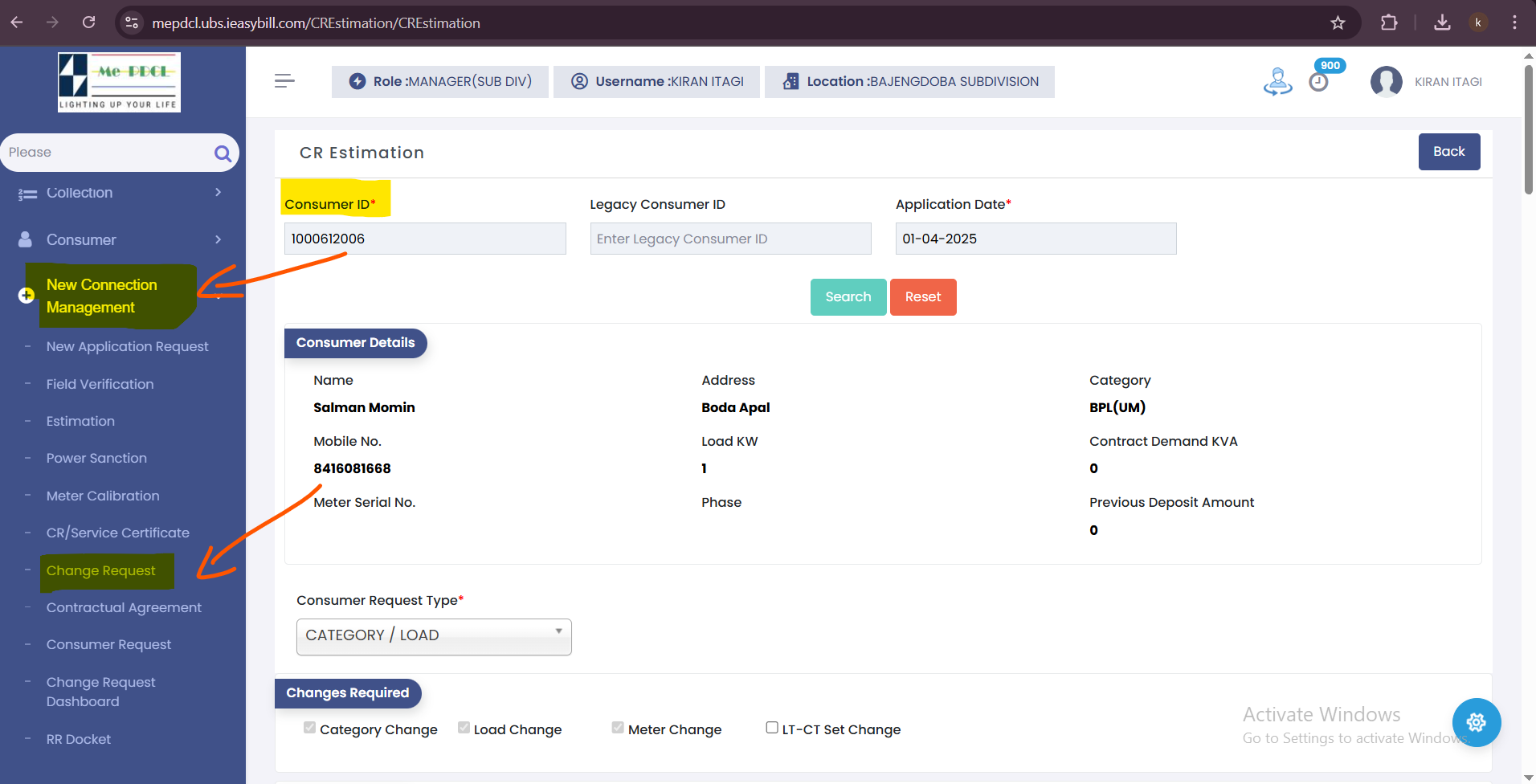Open the KIRAN ITAGI profile avatar

1386,82
